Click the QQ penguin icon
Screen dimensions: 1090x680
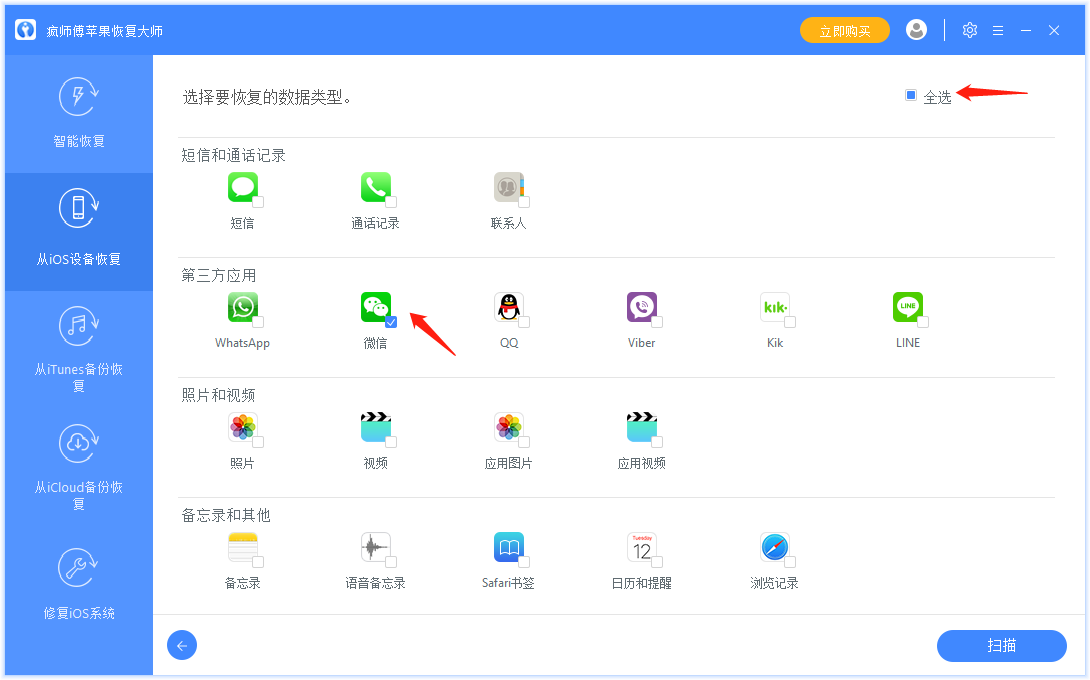[x=509, y=307]
